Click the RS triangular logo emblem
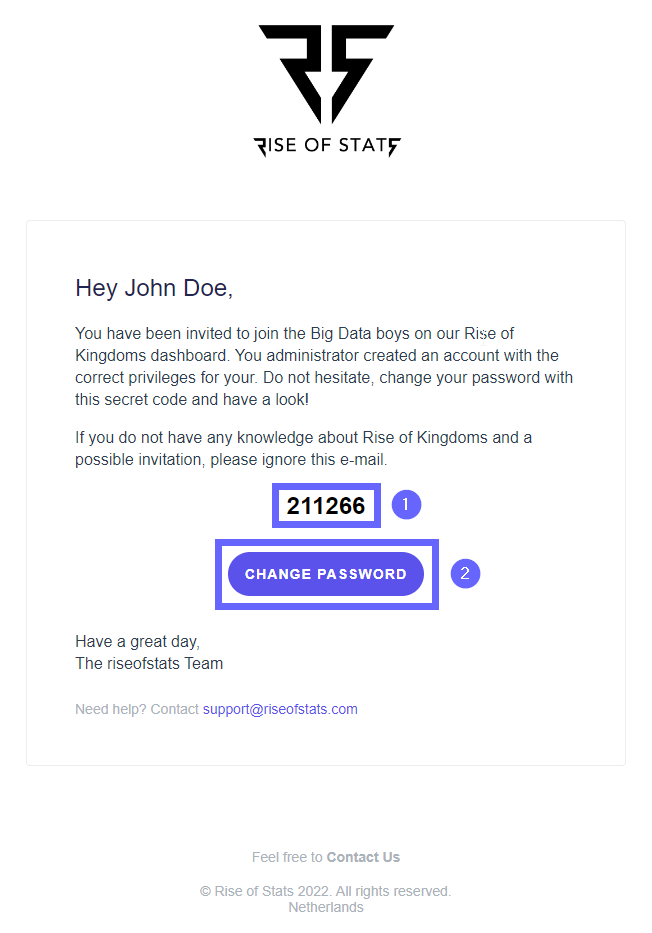 point(326,72)
